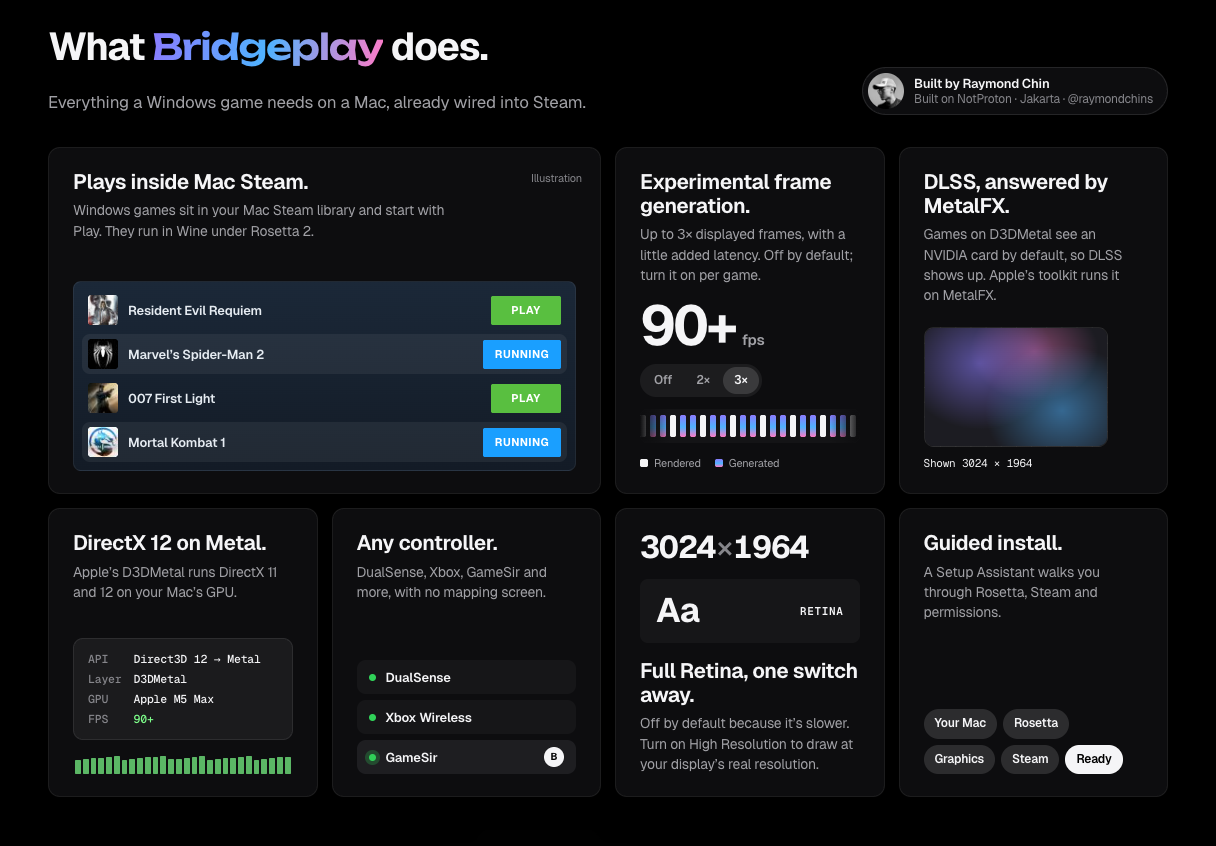Click the Xbox Wireless controller row
The image size is (1216, 846).
coord(466,717)
